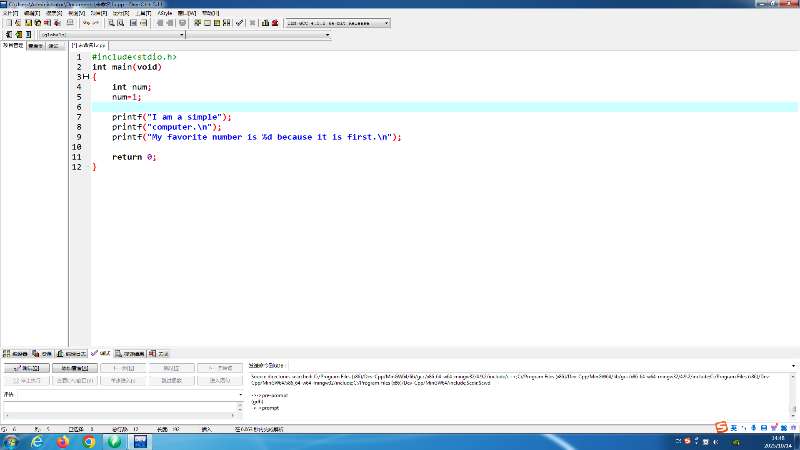Click the Skip Function debug button
800x450 pixels.
[171, 381]
